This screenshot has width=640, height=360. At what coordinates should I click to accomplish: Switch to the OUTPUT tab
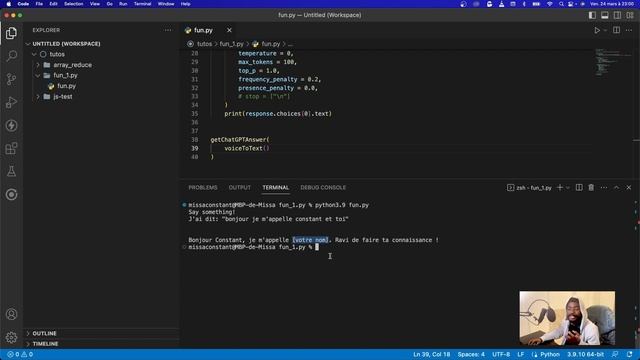(240, 187)
